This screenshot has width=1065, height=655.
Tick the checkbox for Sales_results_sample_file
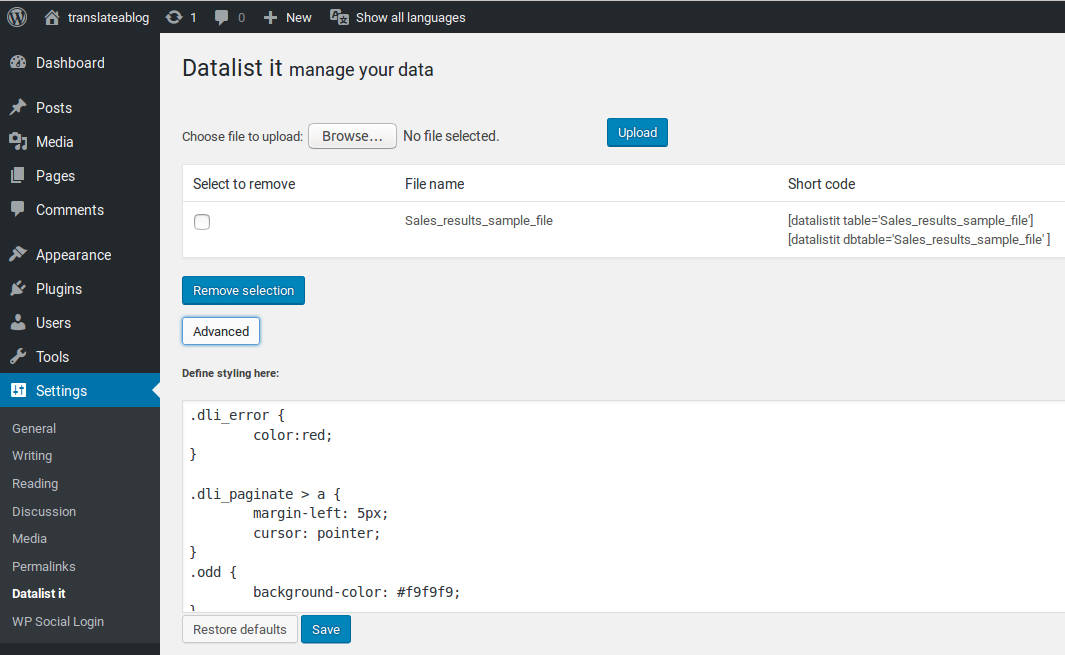pyautogui.click(x=202, y=222)
